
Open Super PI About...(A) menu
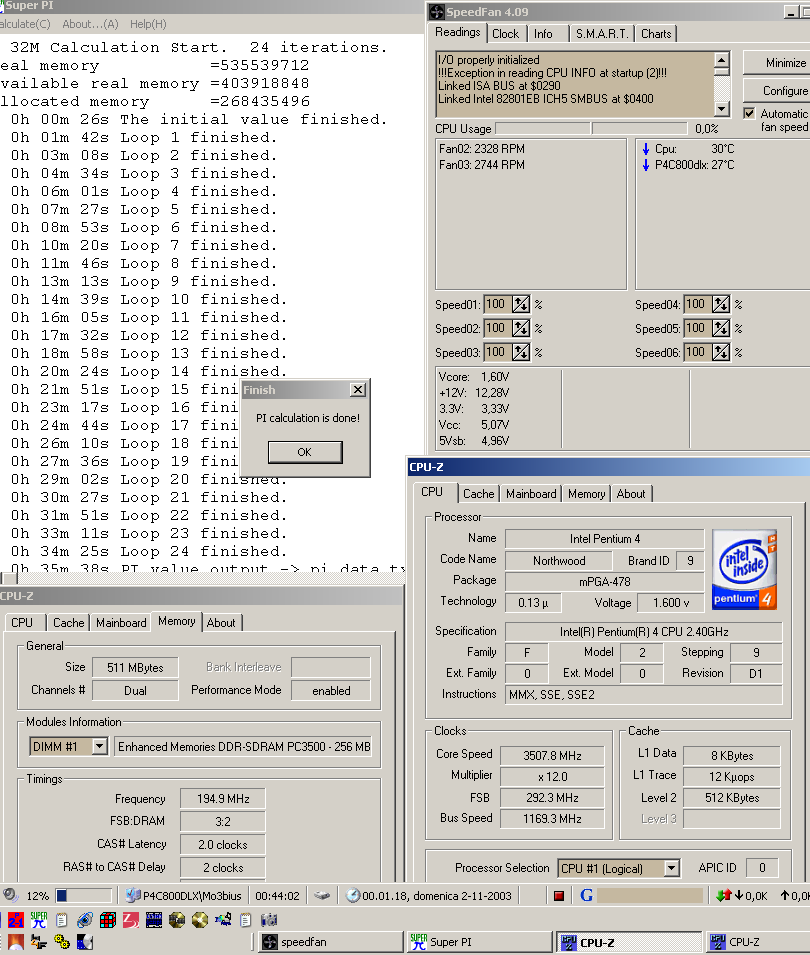90,24
